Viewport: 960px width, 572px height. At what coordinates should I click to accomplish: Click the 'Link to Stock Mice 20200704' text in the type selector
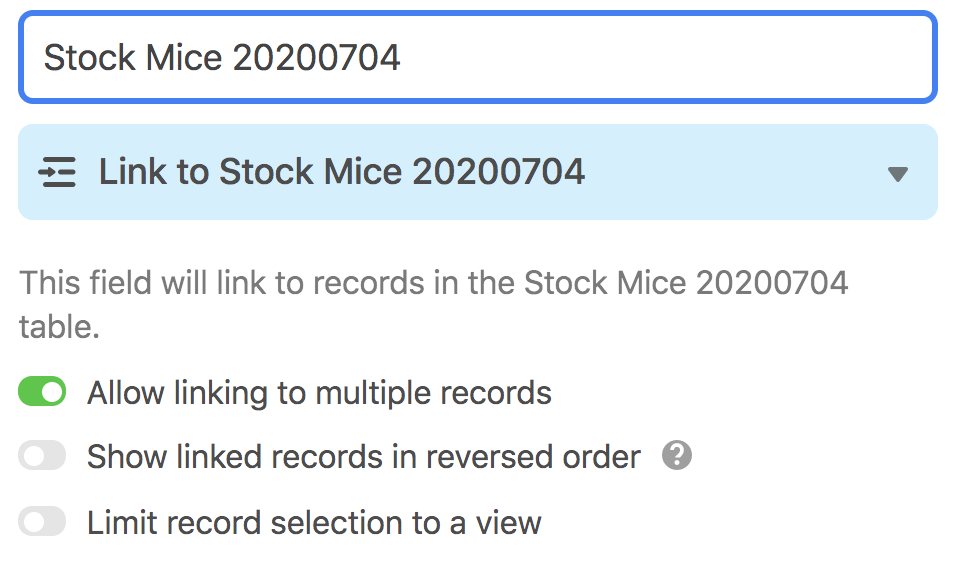point(342,171)
